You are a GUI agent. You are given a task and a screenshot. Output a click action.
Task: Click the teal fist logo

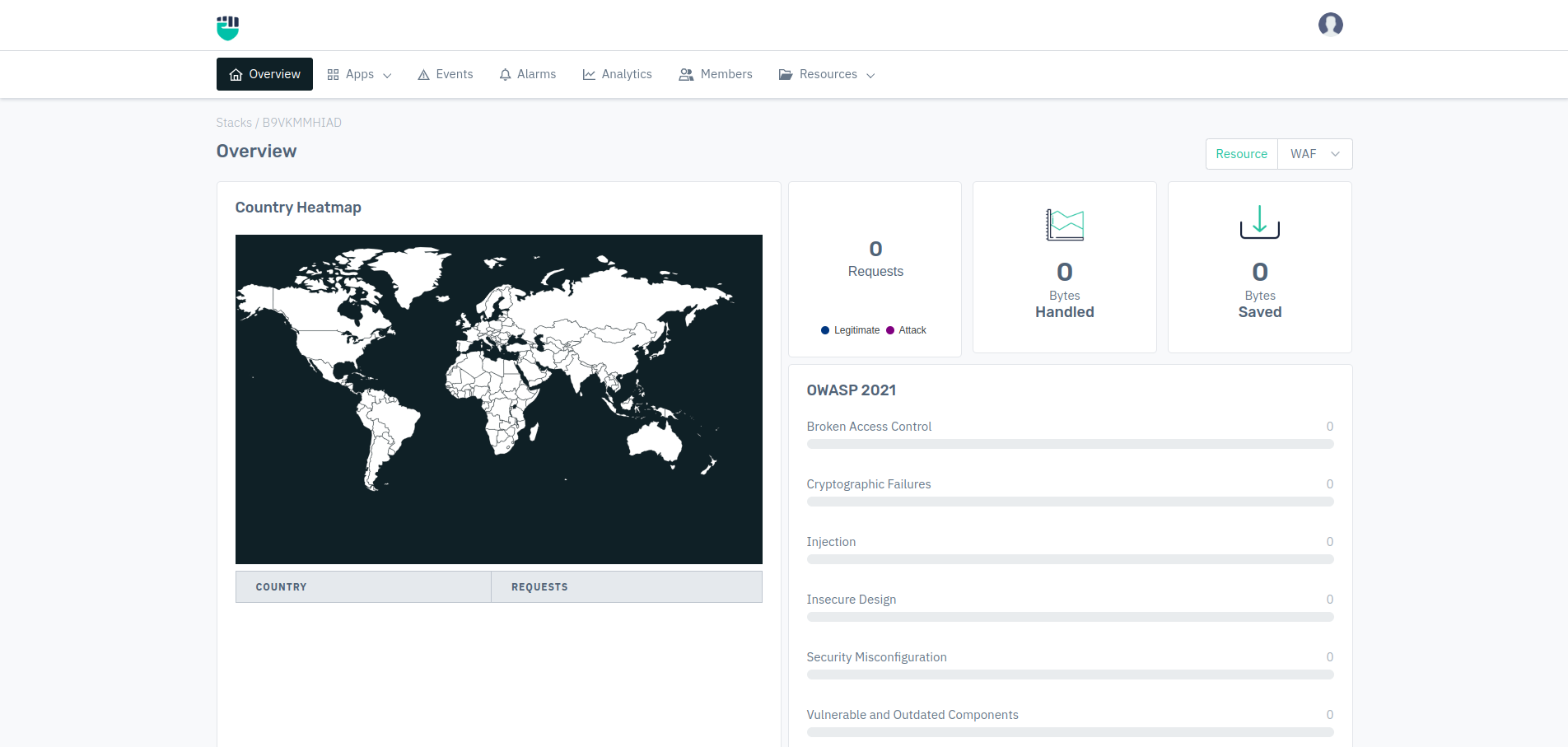tap(227, 28)
